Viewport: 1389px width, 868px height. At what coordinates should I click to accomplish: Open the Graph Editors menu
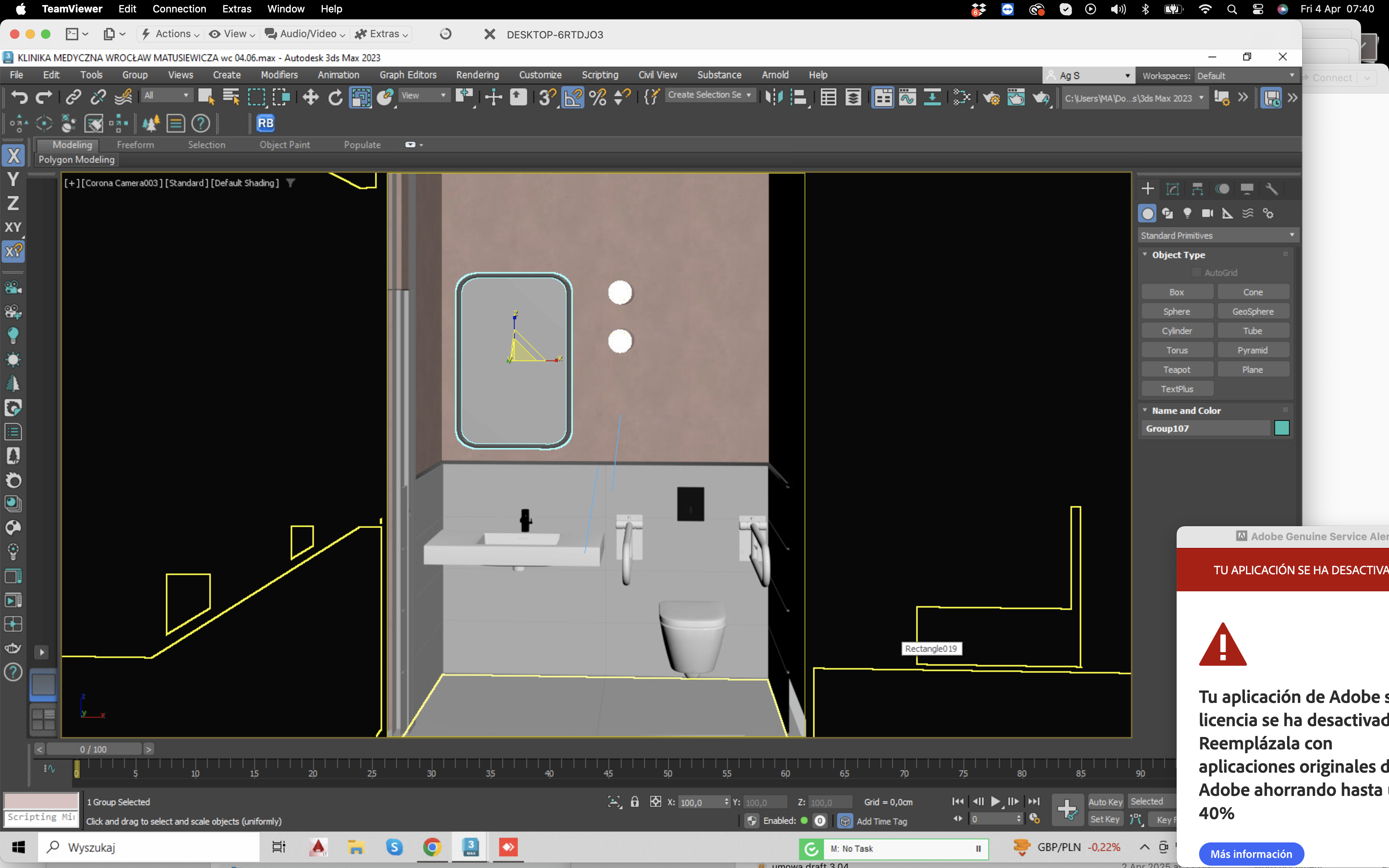click(x=408, y=75)
